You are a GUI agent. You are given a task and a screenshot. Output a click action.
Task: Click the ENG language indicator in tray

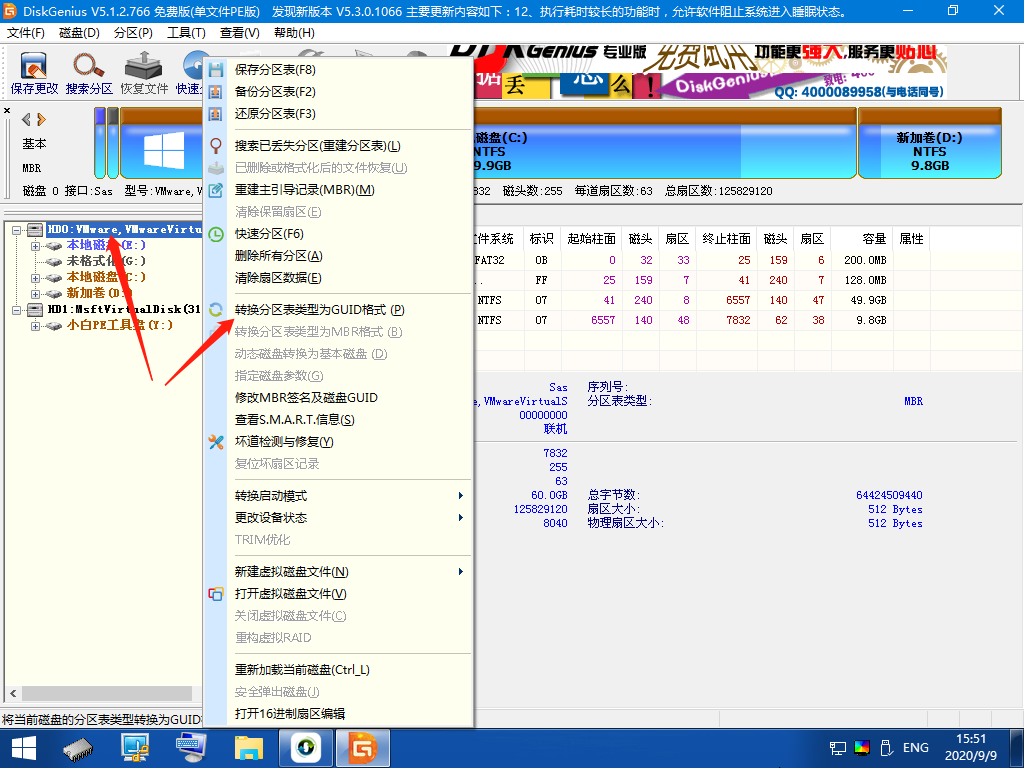[915, 747]
